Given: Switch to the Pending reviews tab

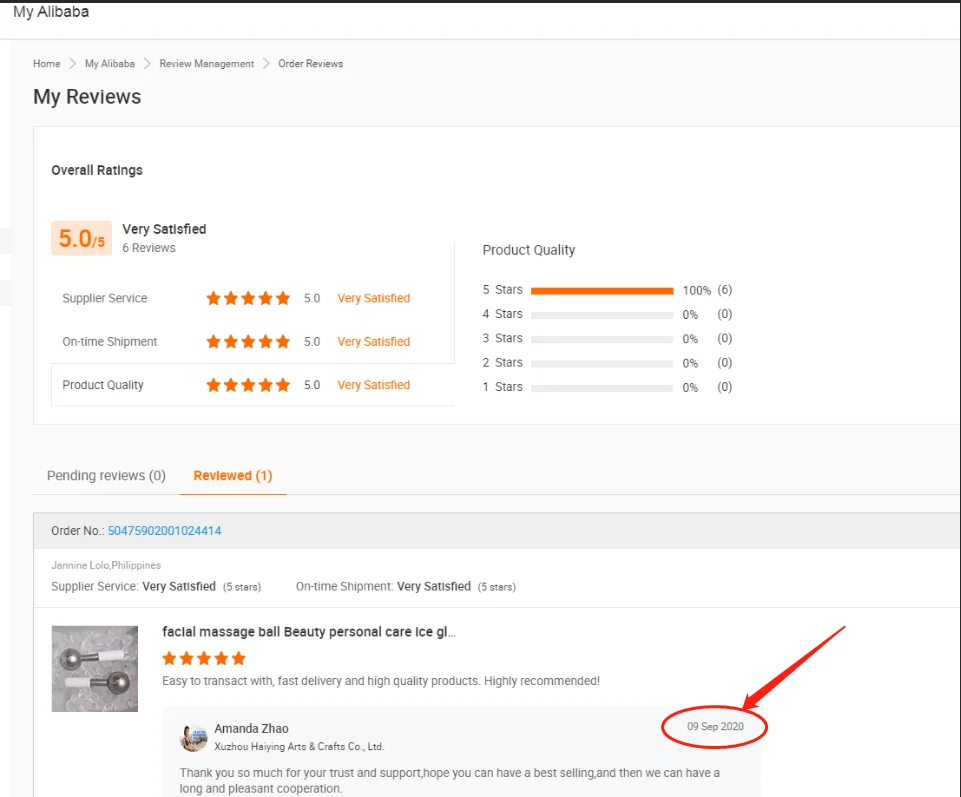Looking at the screenshot, I should [x=106, y=476].
